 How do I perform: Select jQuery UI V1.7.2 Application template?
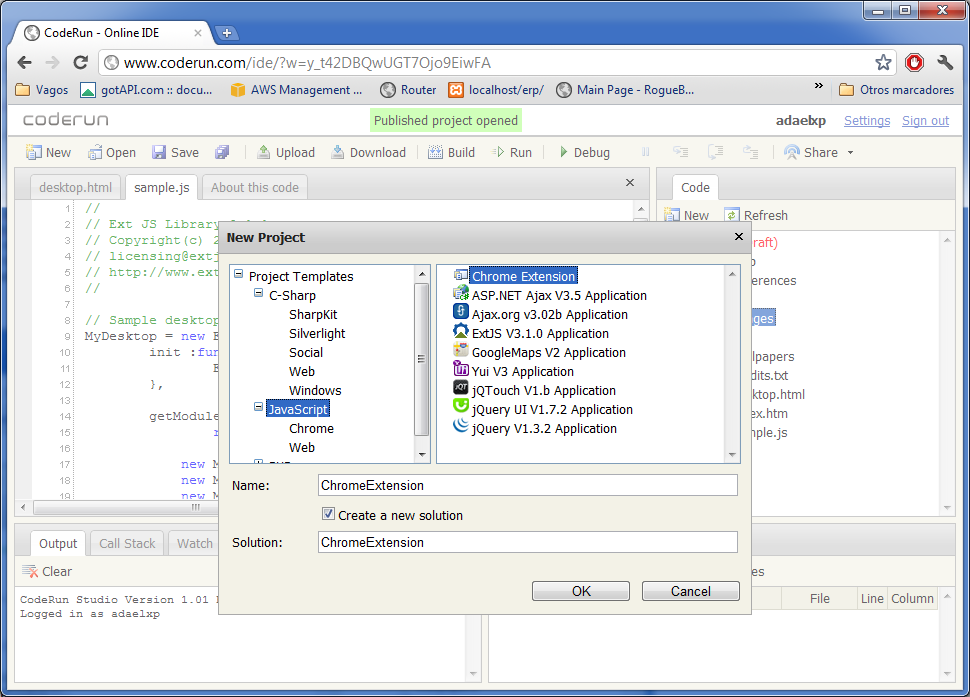(x=552, y=410)
